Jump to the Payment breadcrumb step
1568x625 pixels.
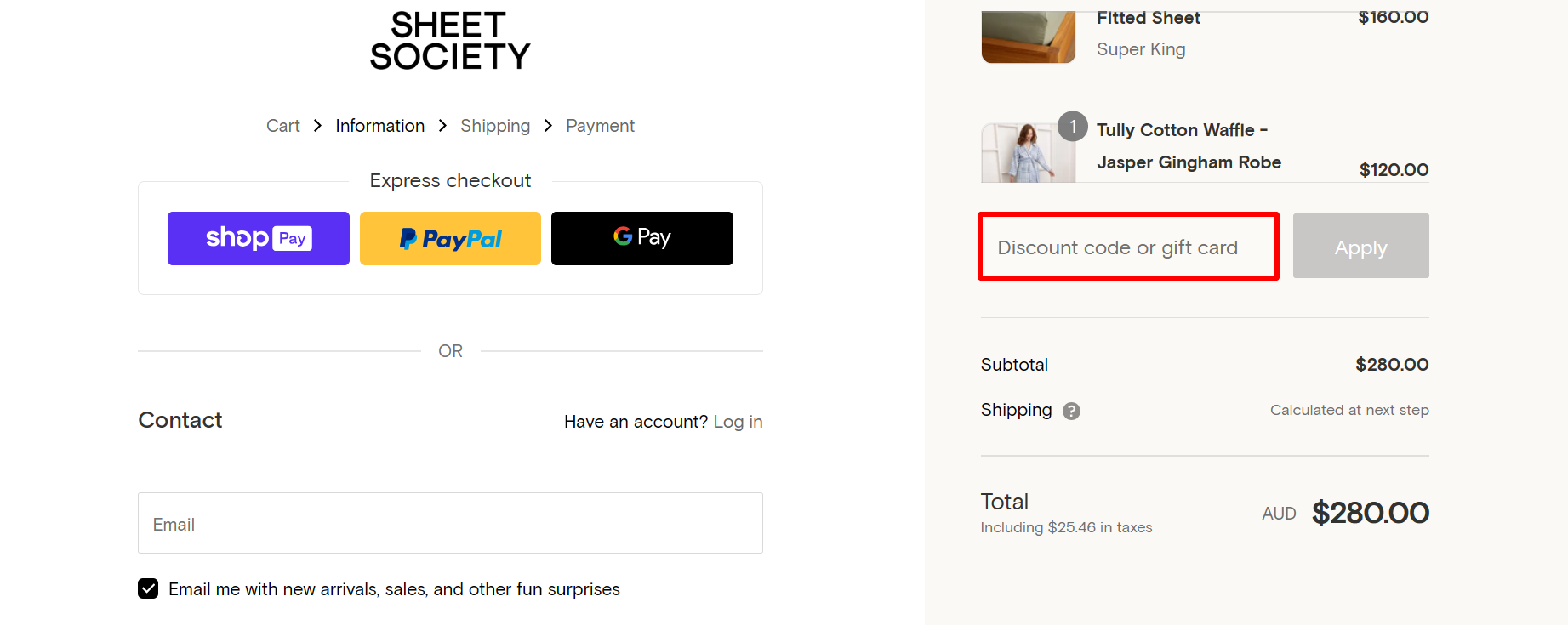pos(600,125)
